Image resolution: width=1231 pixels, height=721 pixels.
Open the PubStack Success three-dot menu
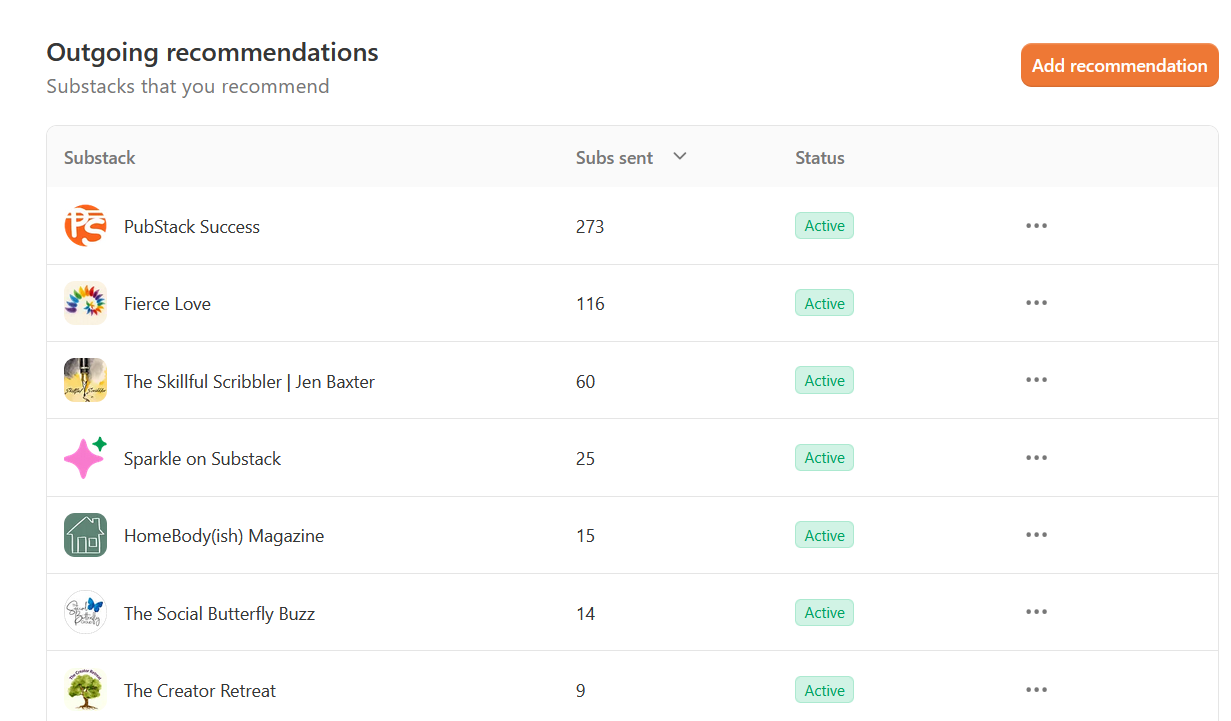tap(1036, 226)
